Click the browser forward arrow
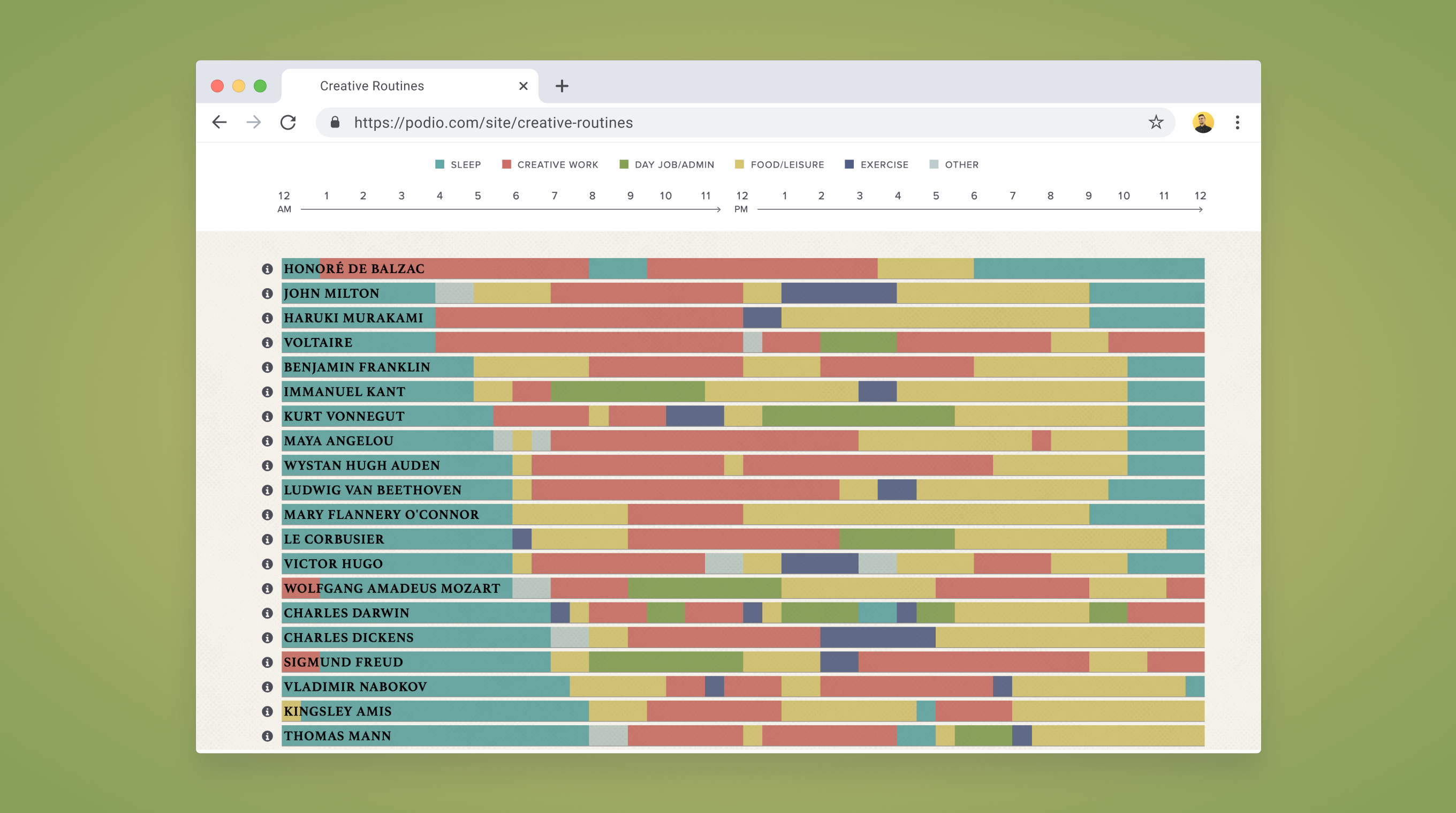Image resolution: width=1456 pixels, height=813 pixels. 254,122
